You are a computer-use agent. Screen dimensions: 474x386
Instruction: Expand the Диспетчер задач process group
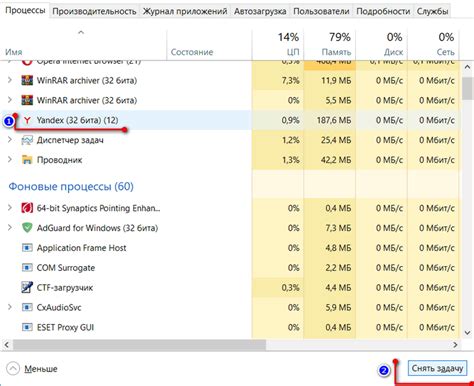10,140
